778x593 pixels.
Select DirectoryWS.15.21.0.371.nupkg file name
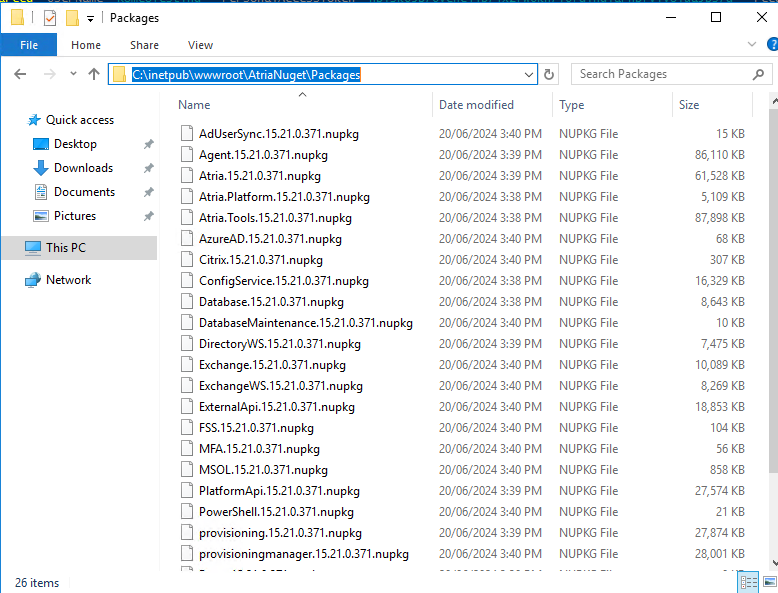pyautogui.click(x=280, y=344)
